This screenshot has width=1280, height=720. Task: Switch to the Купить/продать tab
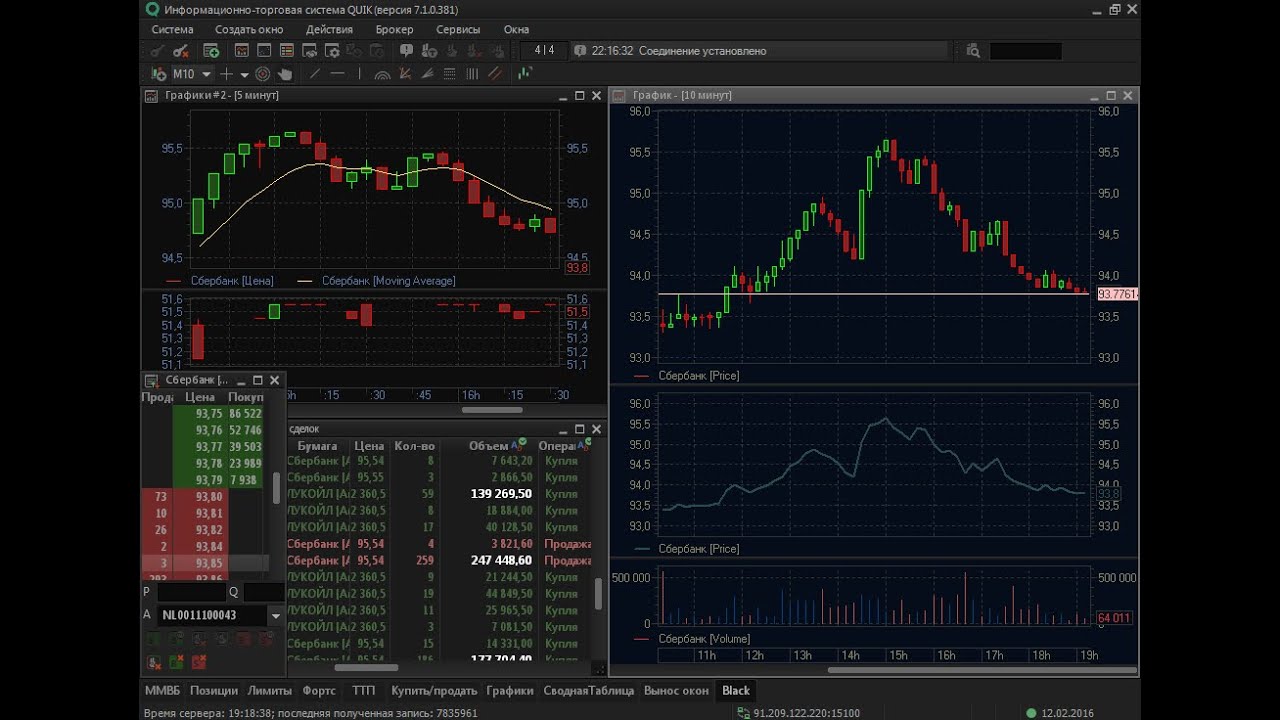tap(434, 691)
